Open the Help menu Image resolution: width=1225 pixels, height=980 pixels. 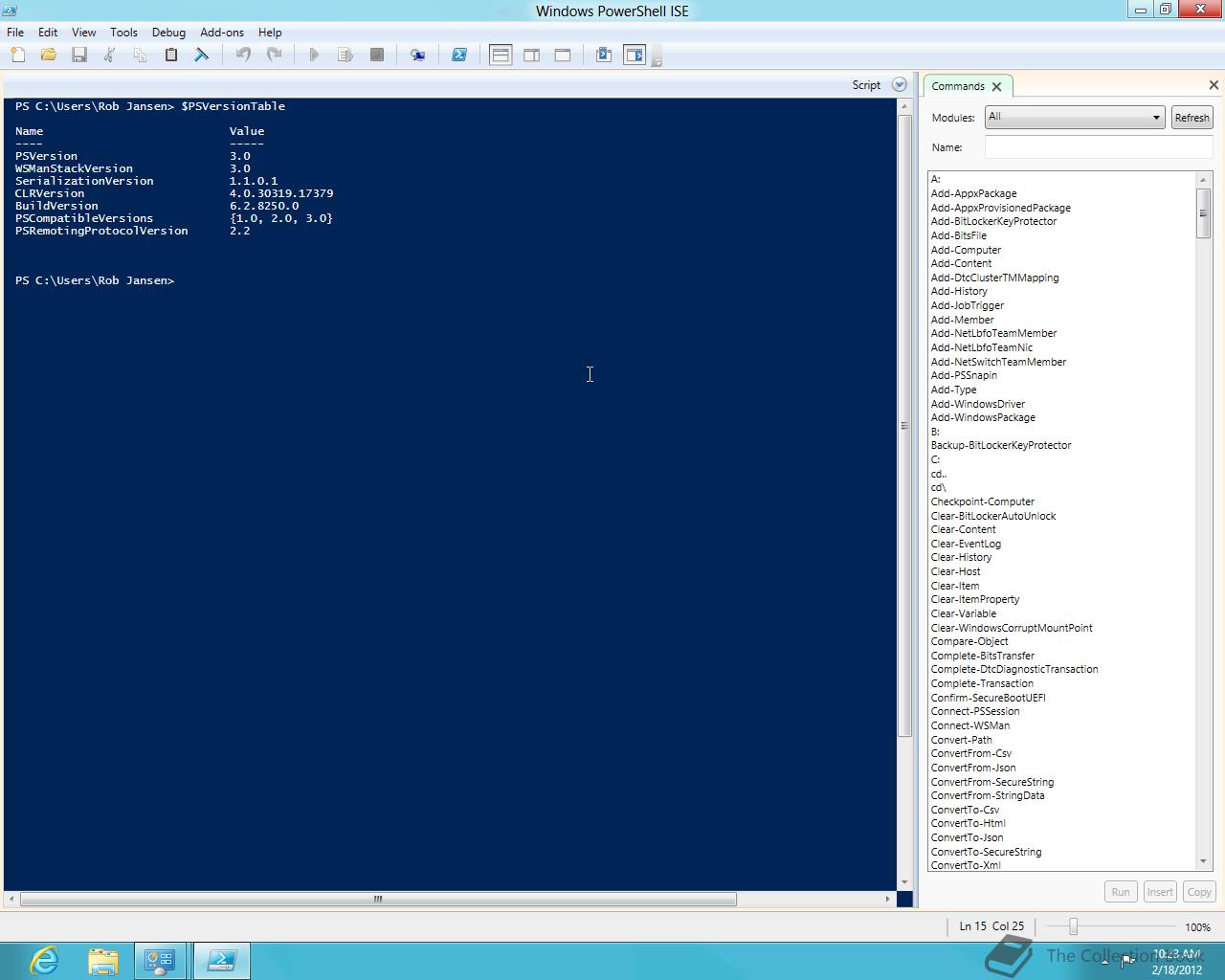[x=270, y=32]
